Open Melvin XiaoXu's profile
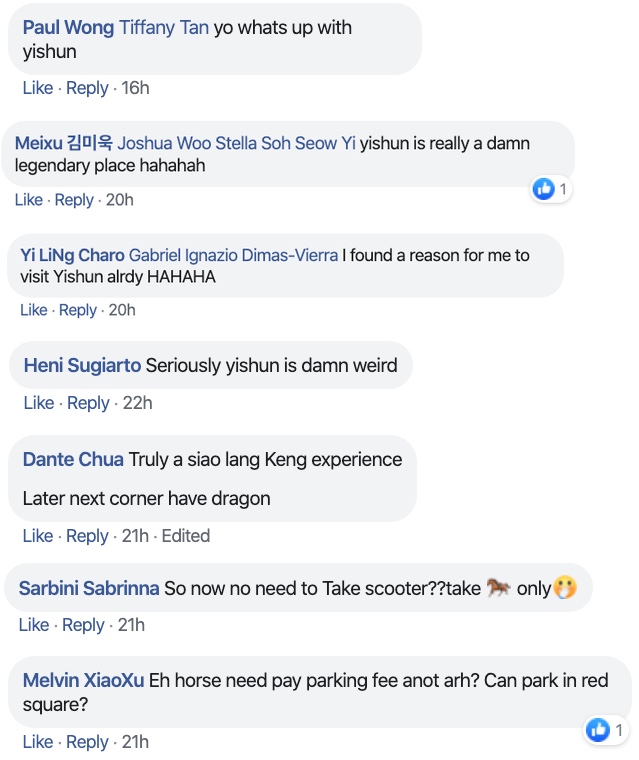Viewport: 639px width, 760px height. [x=83, y=681]
